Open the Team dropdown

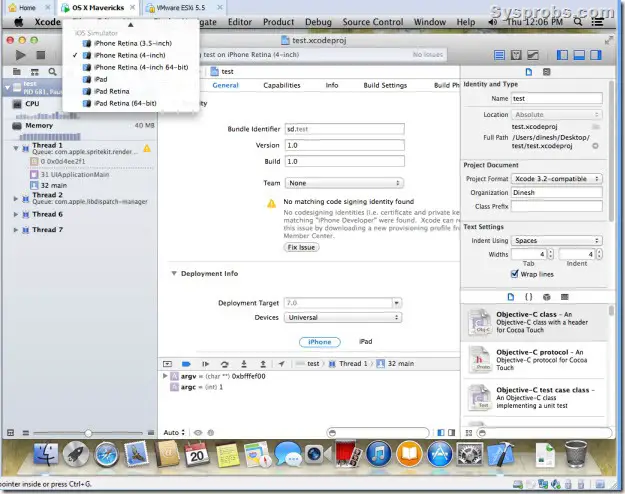coord(344,183)
